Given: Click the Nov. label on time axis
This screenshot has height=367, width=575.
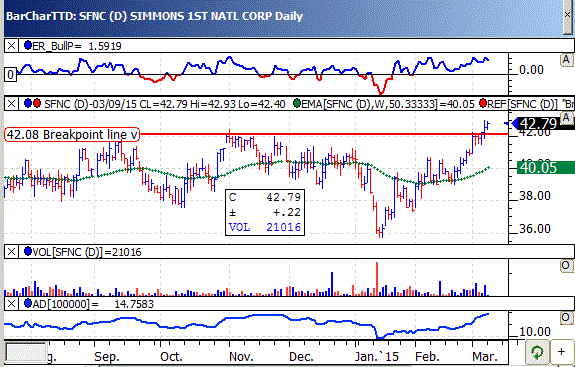Looking at the screenshot, I should [241, 356].
